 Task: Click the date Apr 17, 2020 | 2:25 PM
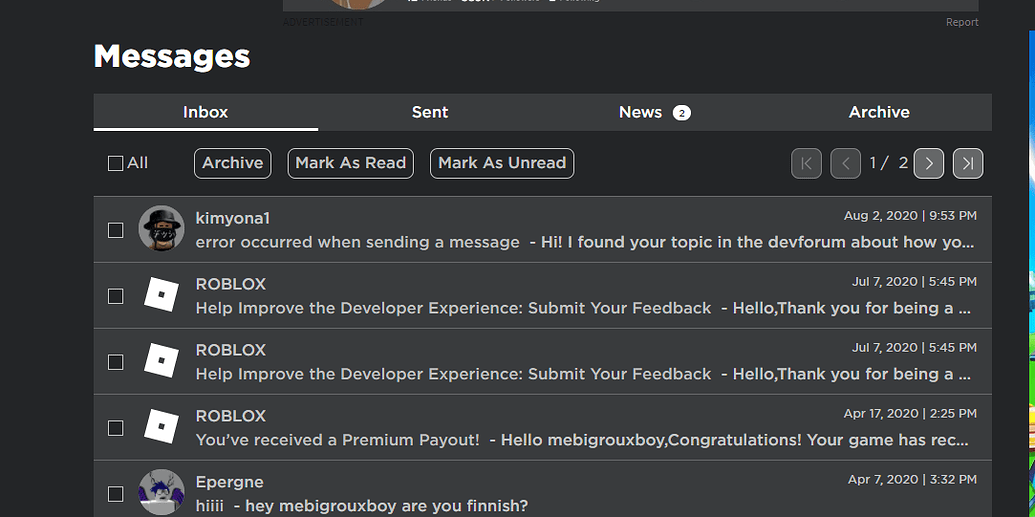point(910,414)
